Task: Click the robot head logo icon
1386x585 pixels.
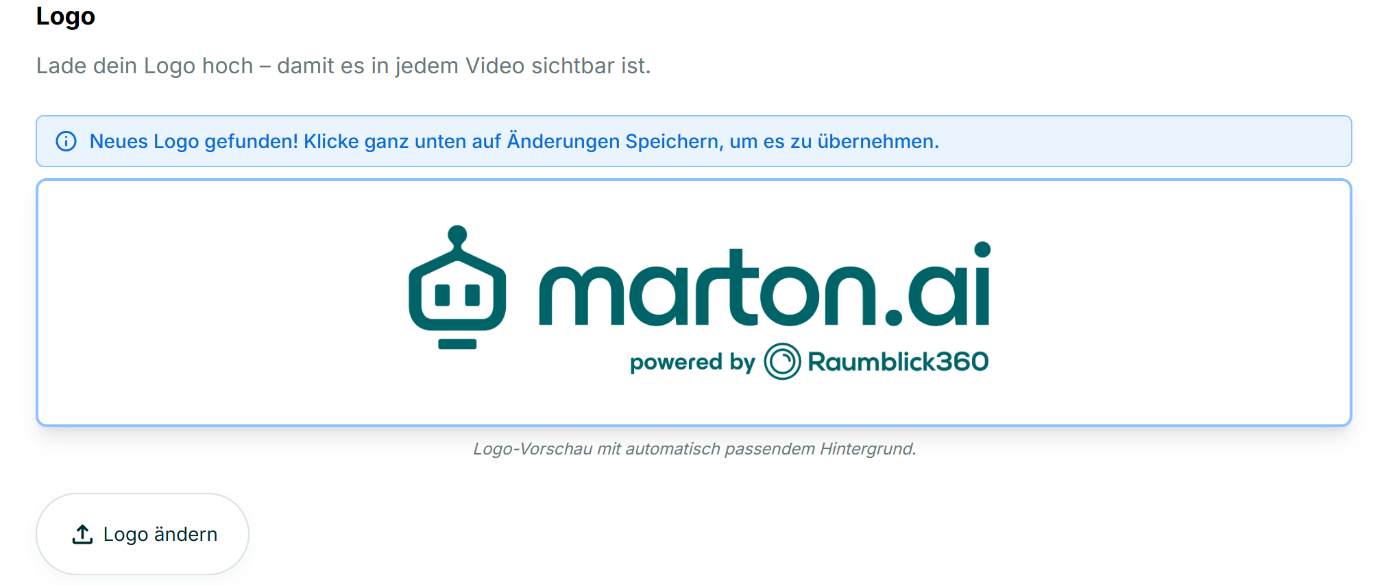Action: point(457,288)
